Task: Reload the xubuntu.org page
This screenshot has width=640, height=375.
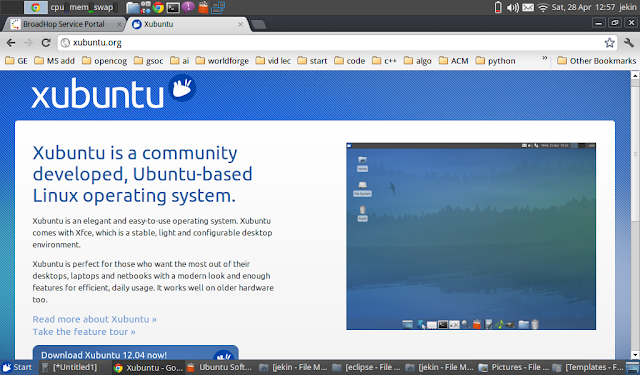Action: [46, 42]
